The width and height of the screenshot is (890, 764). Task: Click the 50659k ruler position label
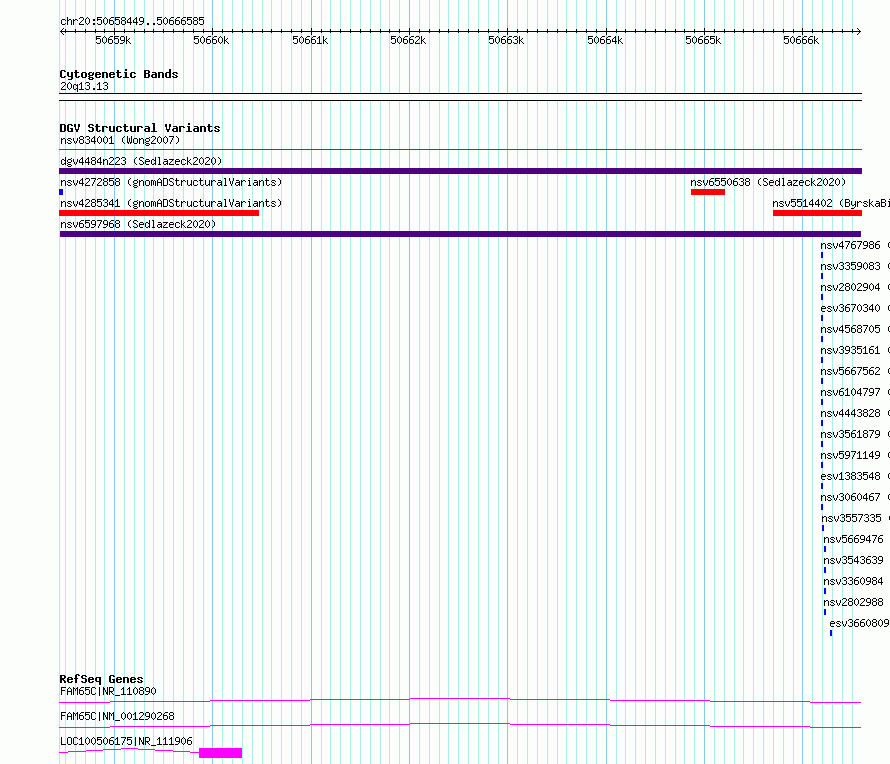click(x=113, y=40)
